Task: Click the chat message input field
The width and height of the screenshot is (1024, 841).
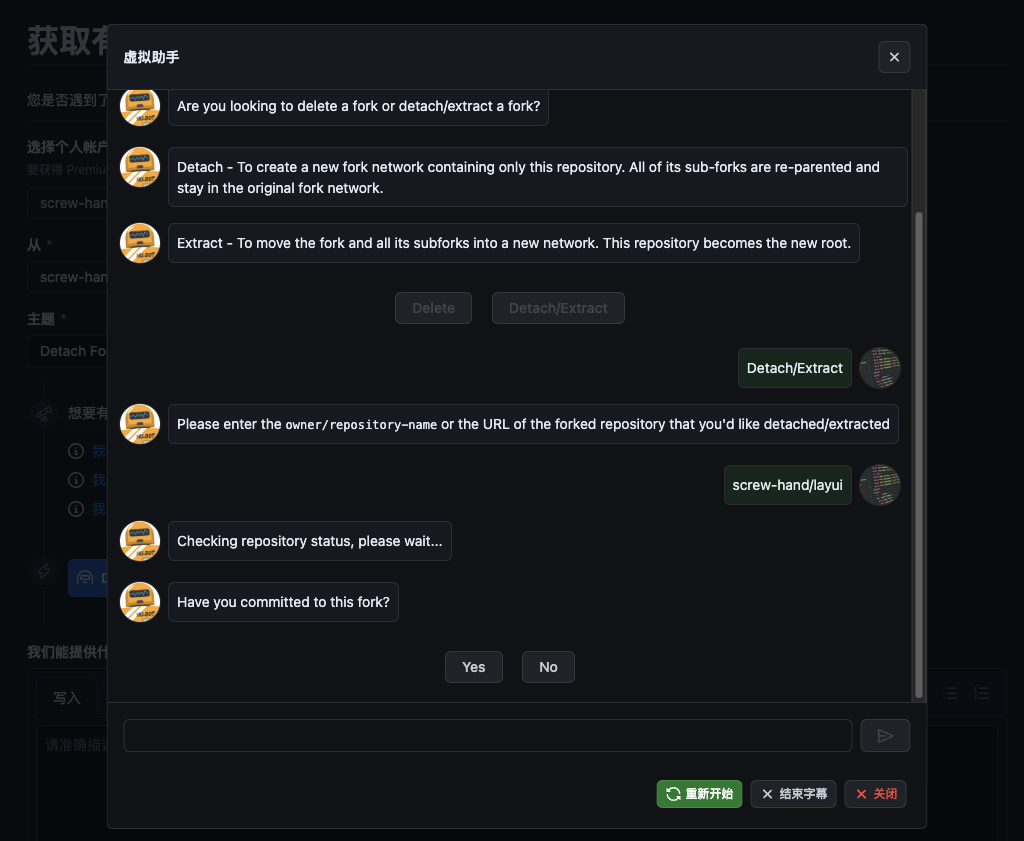Action: [x=487, y=736]
